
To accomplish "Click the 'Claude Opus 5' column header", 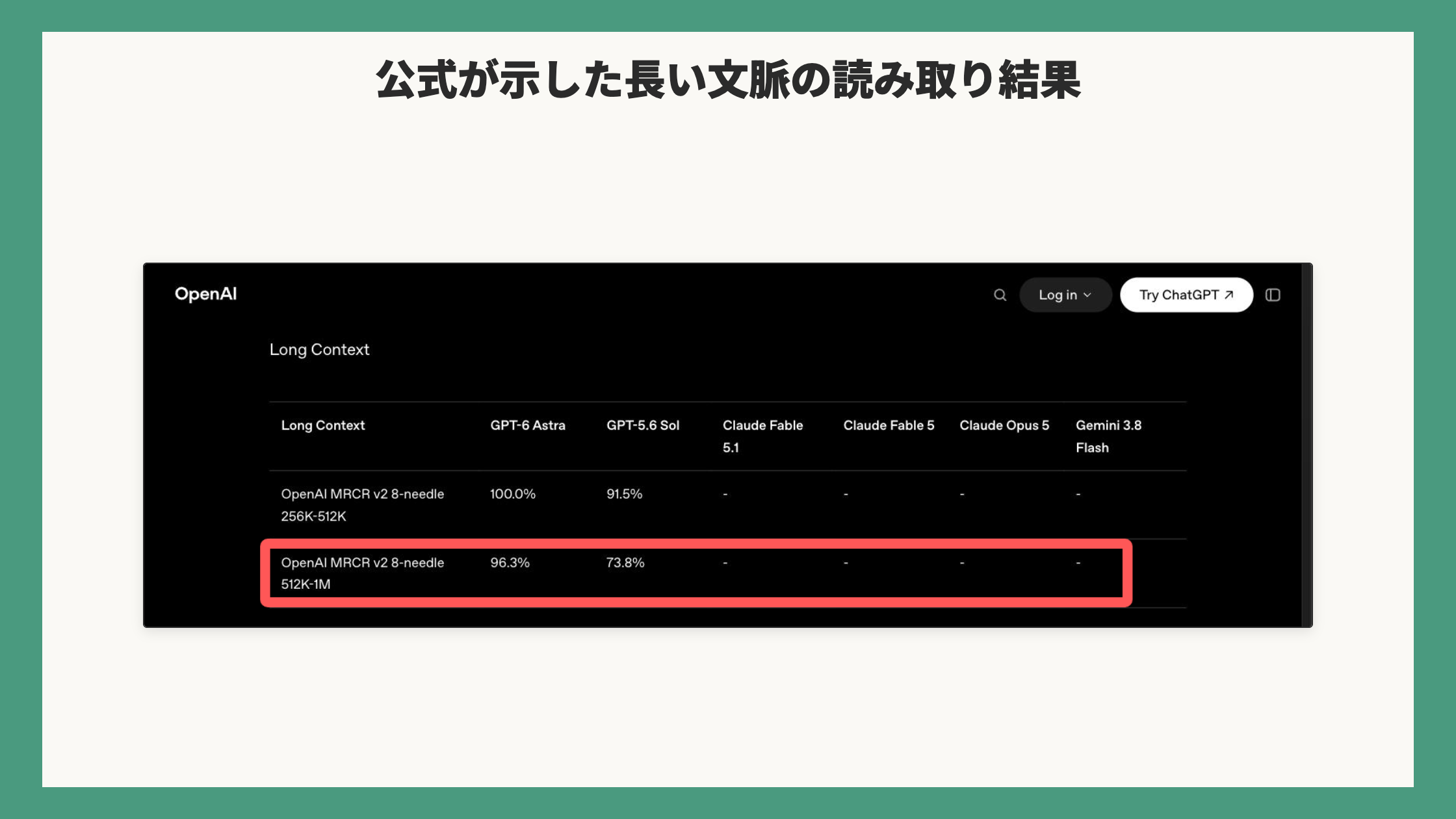I will coord(1004,425).
